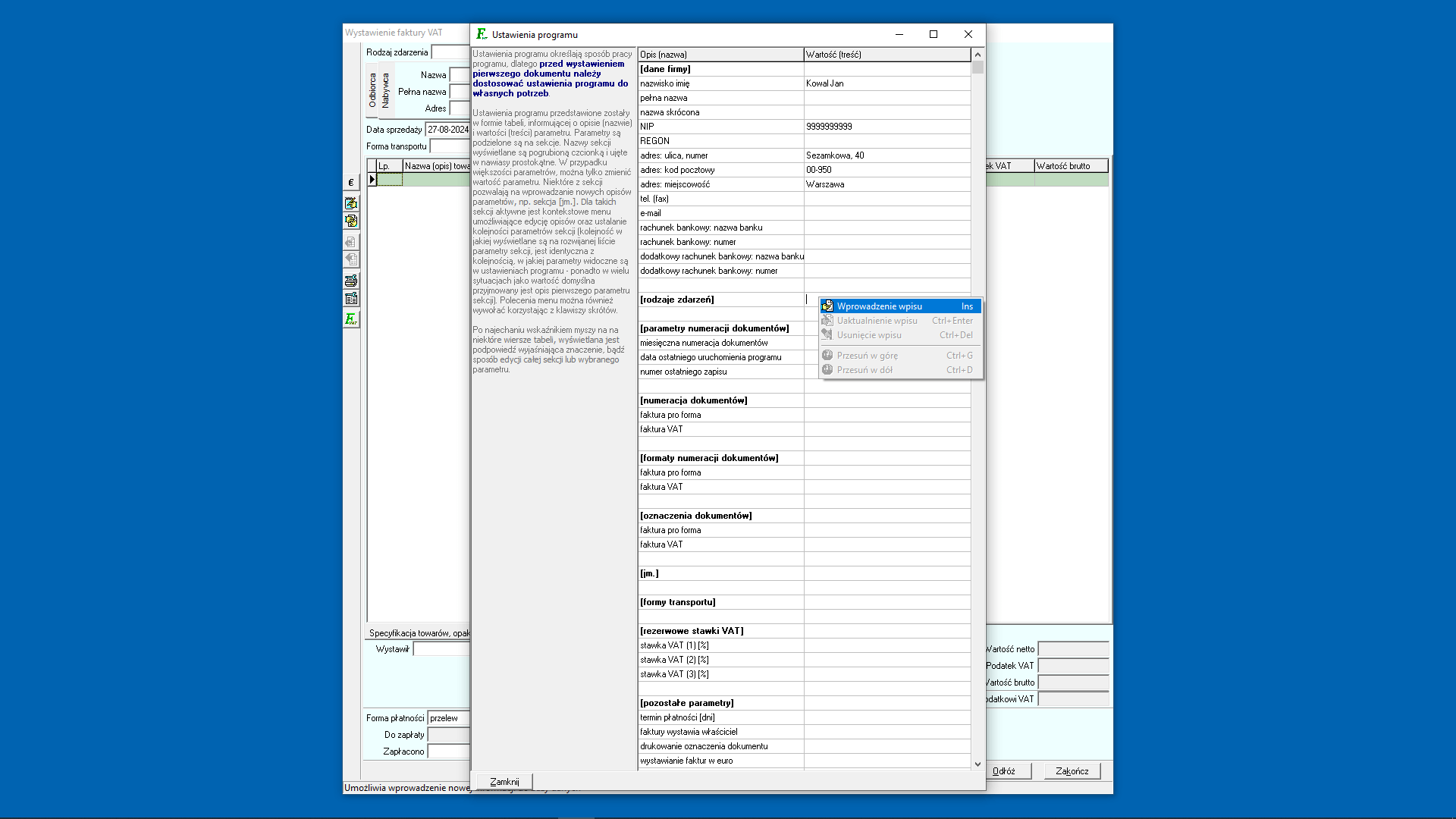The height and width of the screenshot is (819, 1456).
Task: Click the greyed document copy icon below
Action: pos(351,259)
